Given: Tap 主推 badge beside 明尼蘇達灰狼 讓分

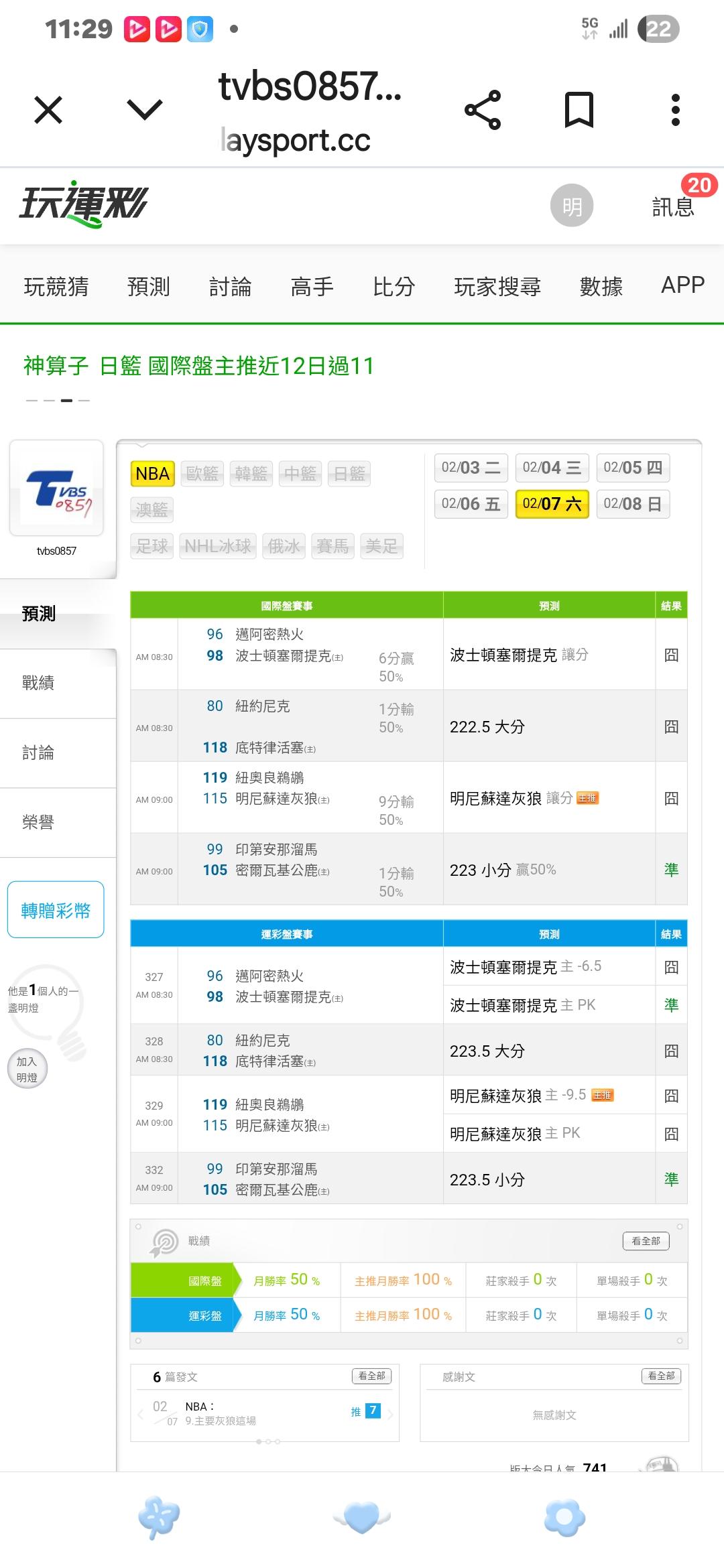Looking at the screenshot, I should pos(587,798).
